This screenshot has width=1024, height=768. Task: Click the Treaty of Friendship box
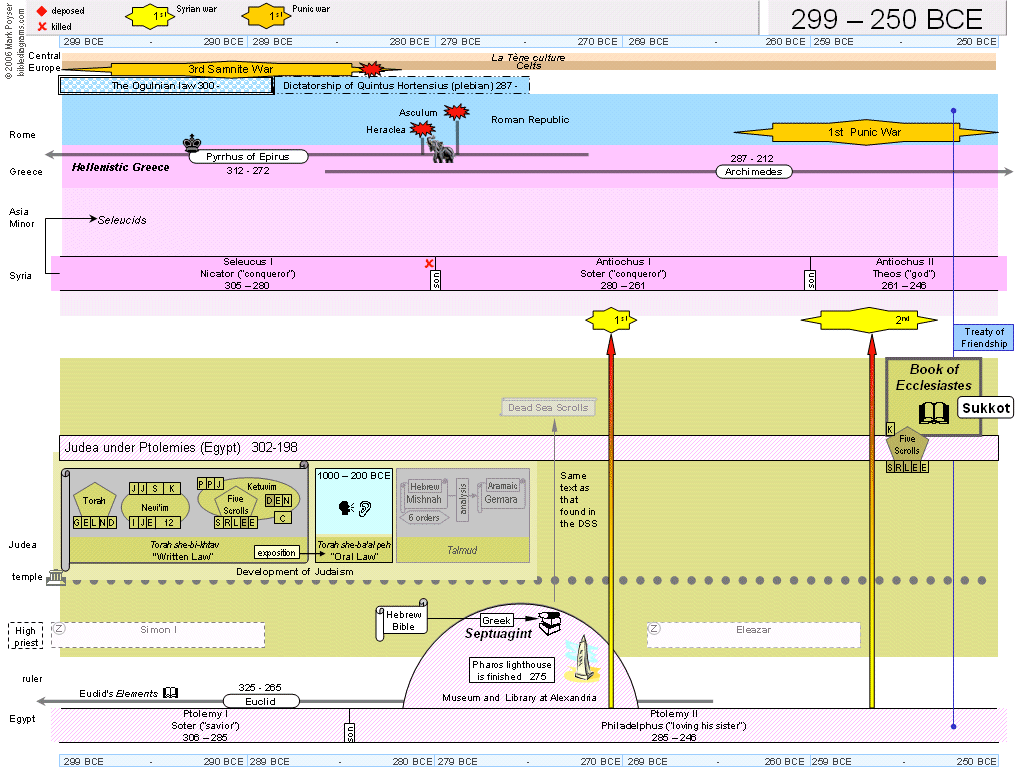[983, 338]
